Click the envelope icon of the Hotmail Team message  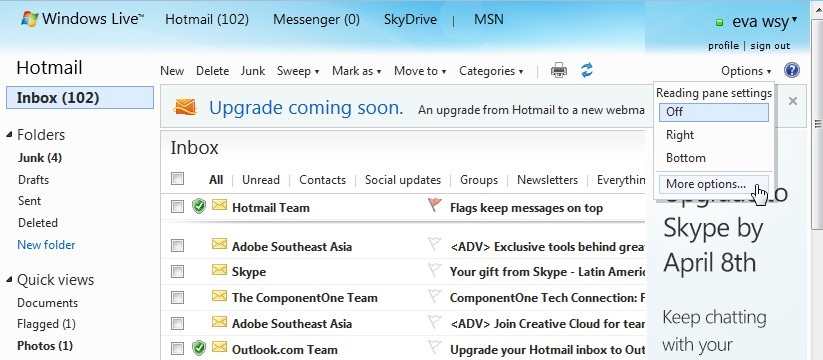coord(219,205)
